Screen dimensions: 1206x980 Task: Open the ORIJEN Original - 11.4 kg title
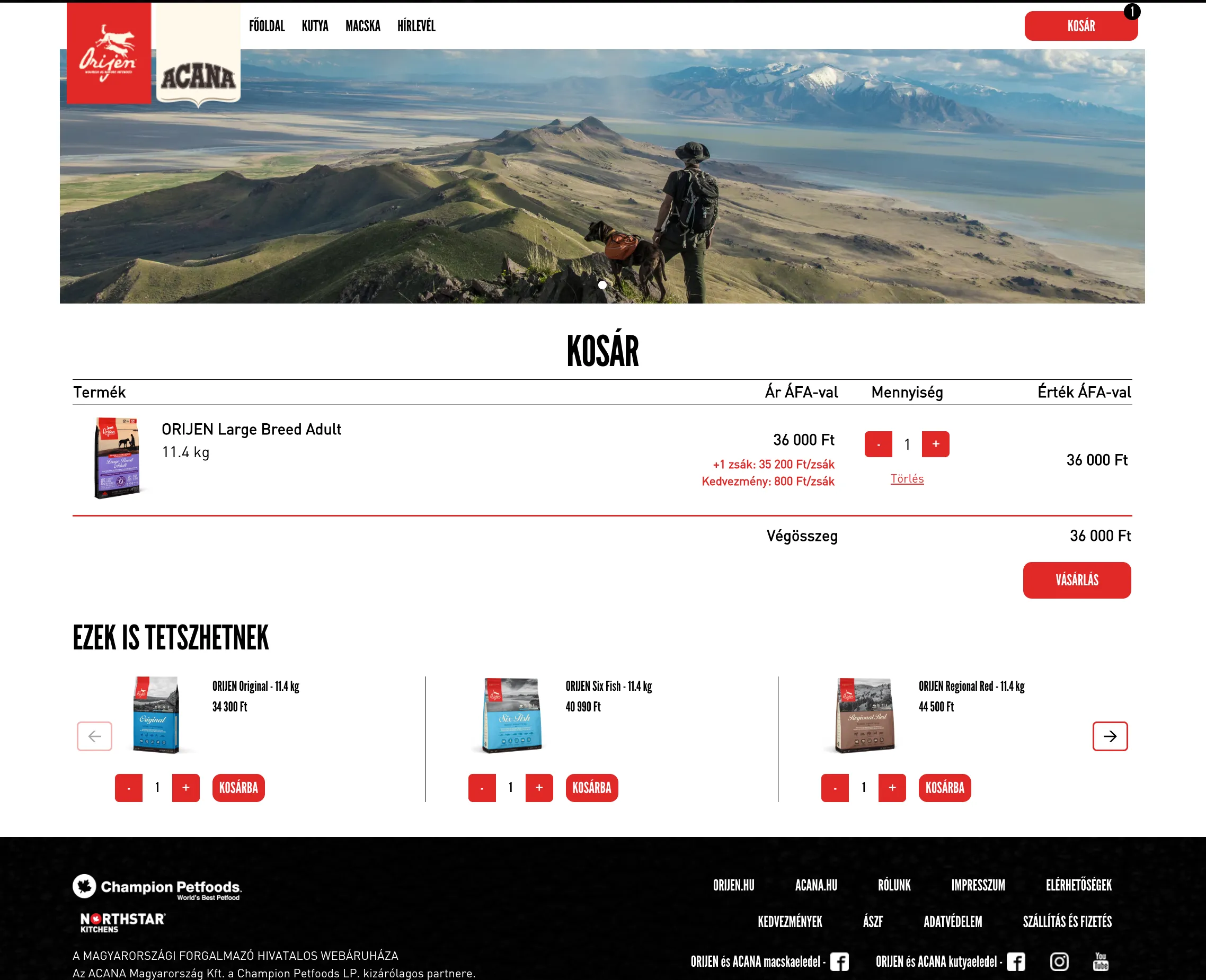(x=256, y=687)
